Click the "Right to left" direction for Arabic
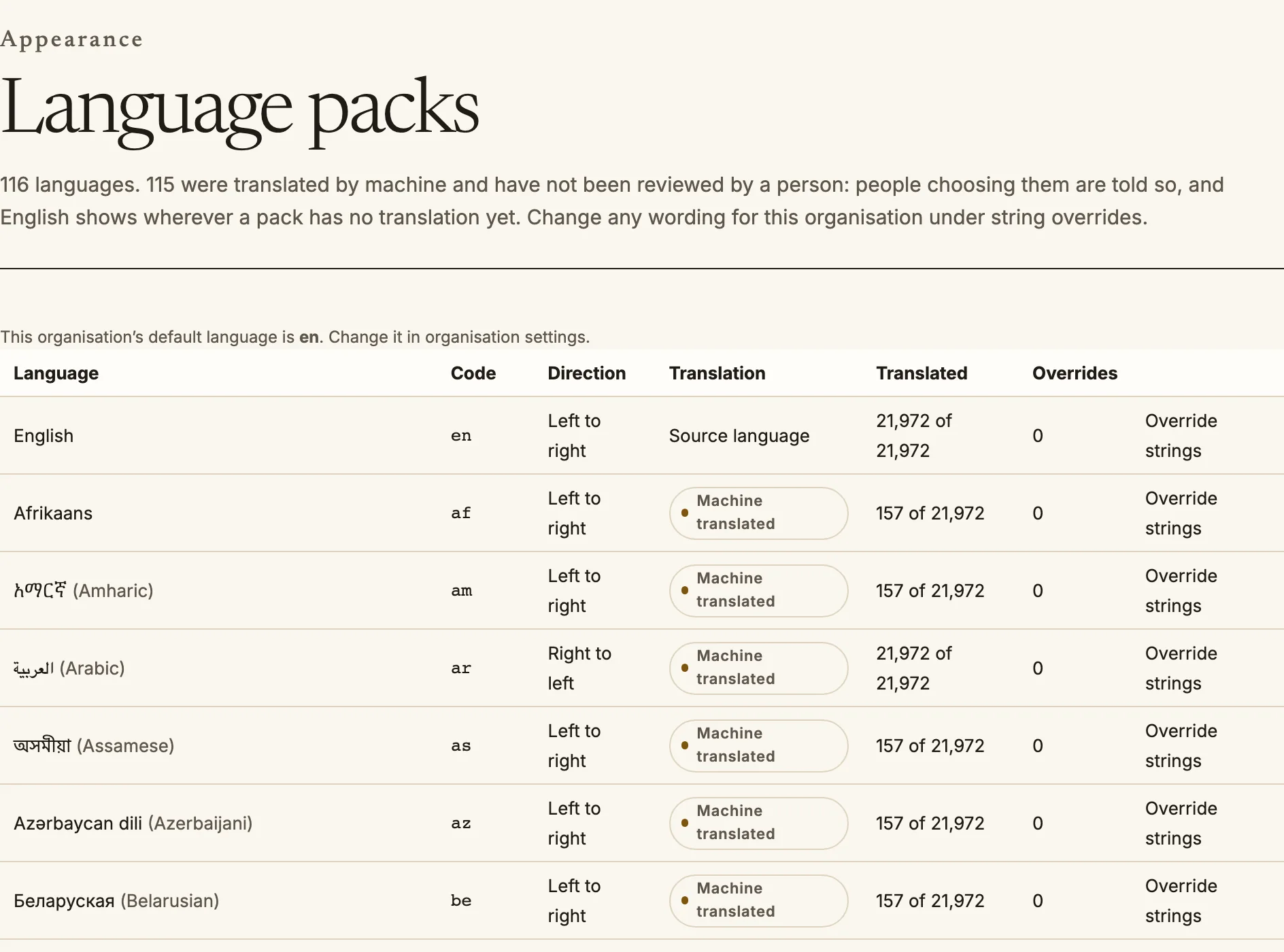Viewport: 1284px width, 952px height. pos(579,668)
